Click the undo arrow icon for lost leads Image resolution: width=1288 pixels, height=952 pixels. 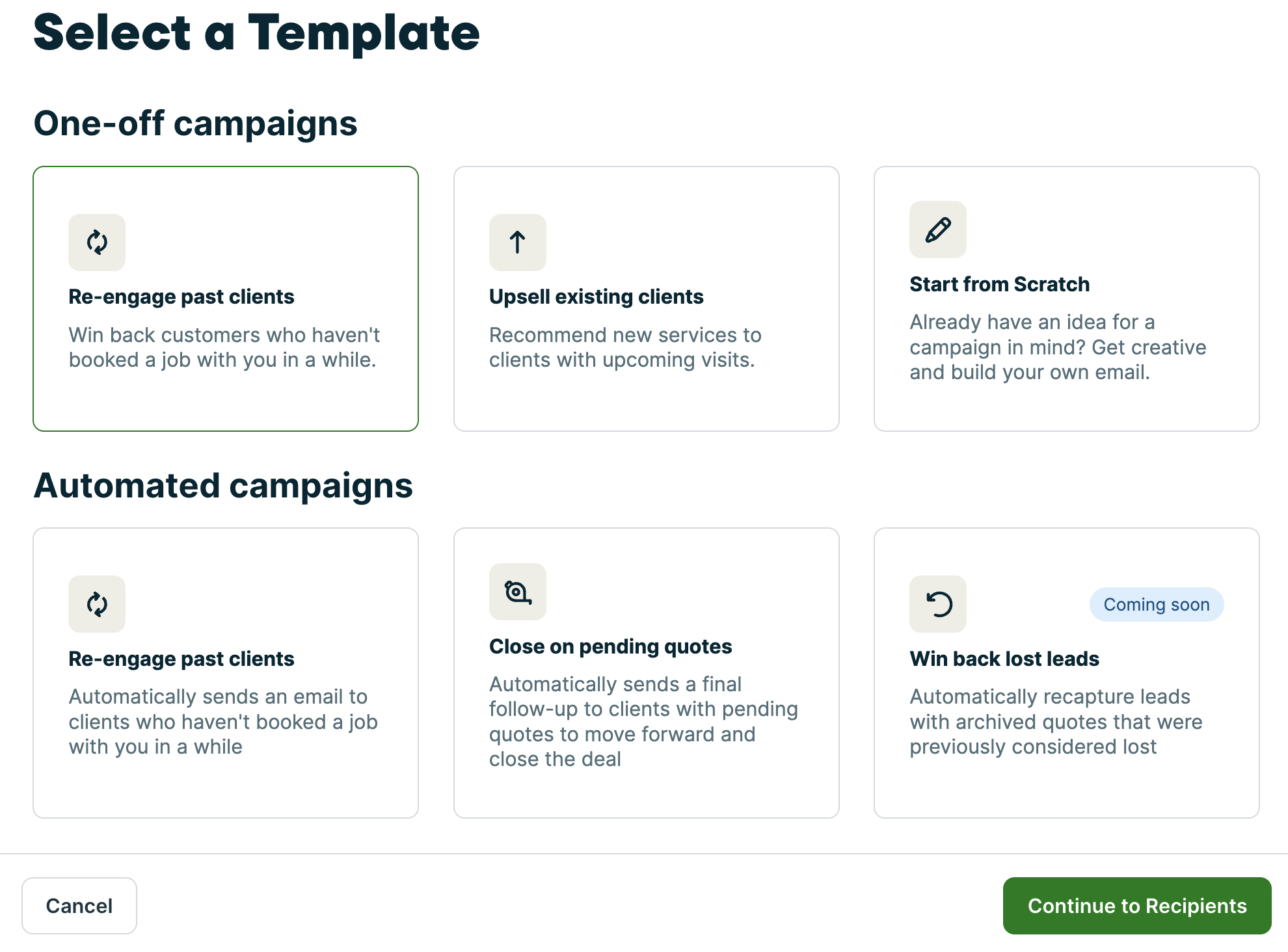(937, 604)
